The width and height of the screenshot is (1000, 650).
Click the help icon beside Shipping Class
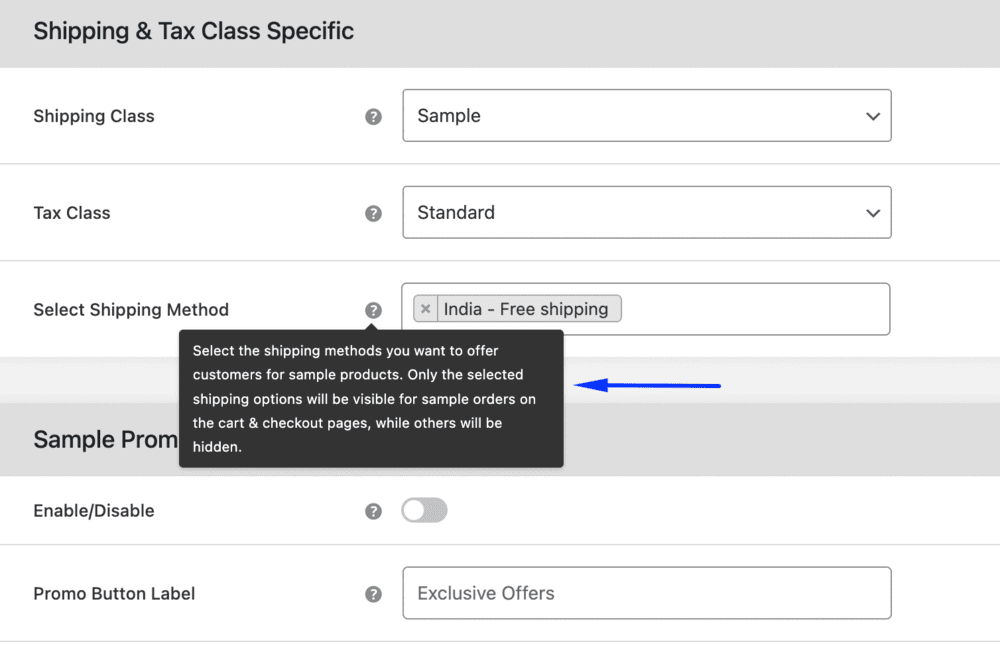pyautogui.click(x=373, y=117)
